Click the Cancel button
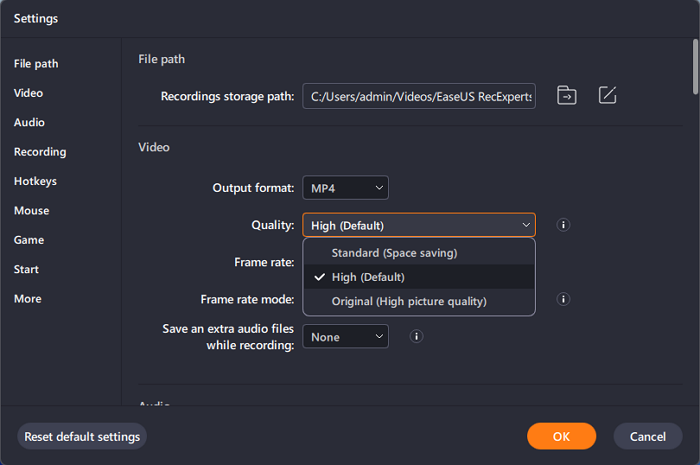This screenshot has height=465, width=700. 648,436
